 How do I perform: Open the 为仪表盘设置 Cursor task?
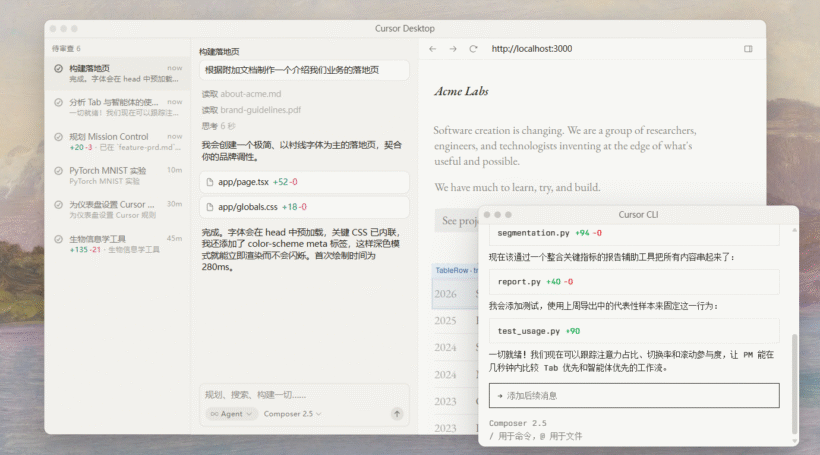pyautogui.click(x=118, y=210)
